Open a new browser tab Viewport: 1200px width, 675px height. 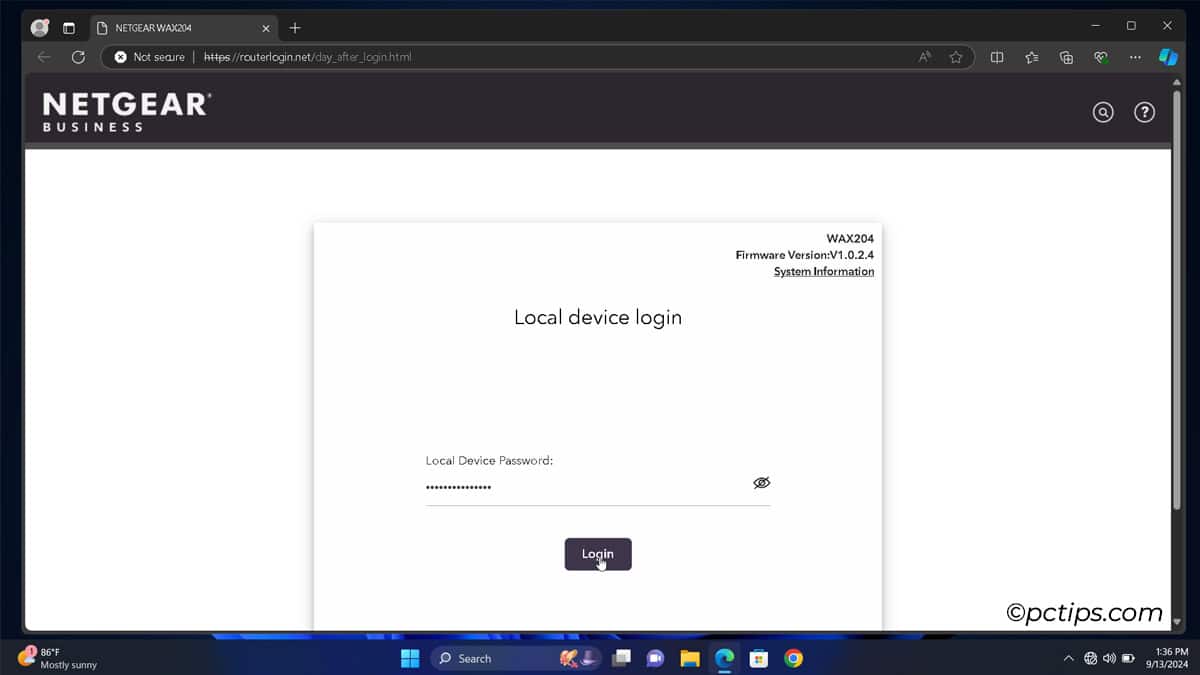[295, 28]
